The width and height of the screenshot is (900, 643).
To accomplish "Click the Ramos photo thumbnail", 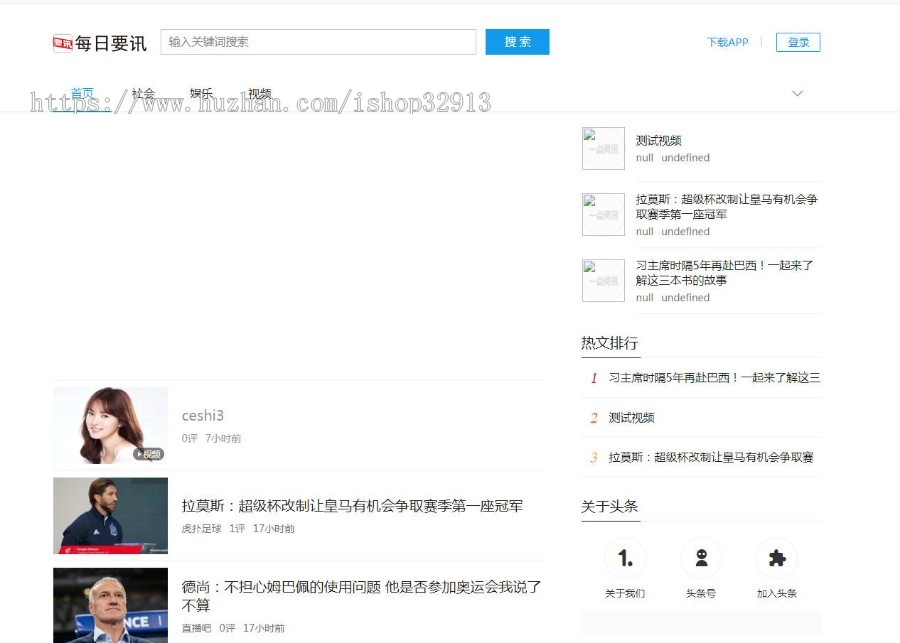I will pyautogui.click(x=110, y=514).
